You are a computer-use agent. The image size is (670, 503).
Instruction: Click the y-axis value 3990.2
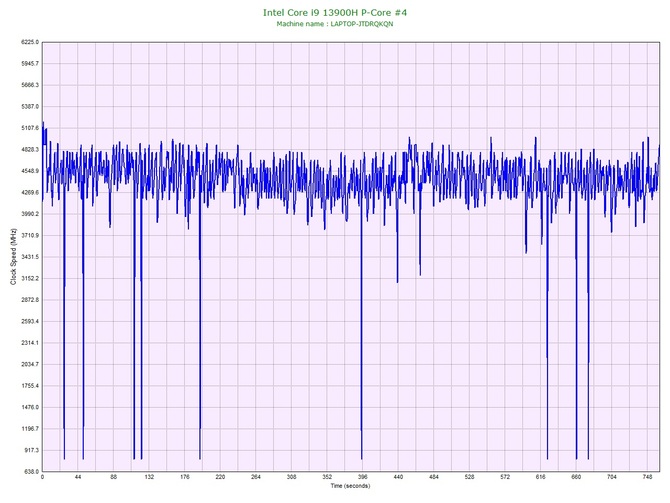tap(30, 214)
